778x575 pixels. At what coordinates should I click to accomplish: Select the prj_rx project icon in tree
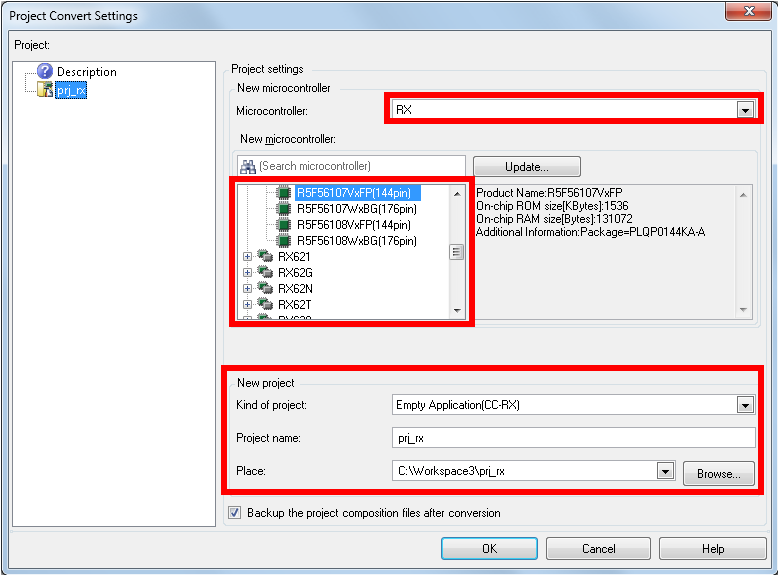pos(45,90)
